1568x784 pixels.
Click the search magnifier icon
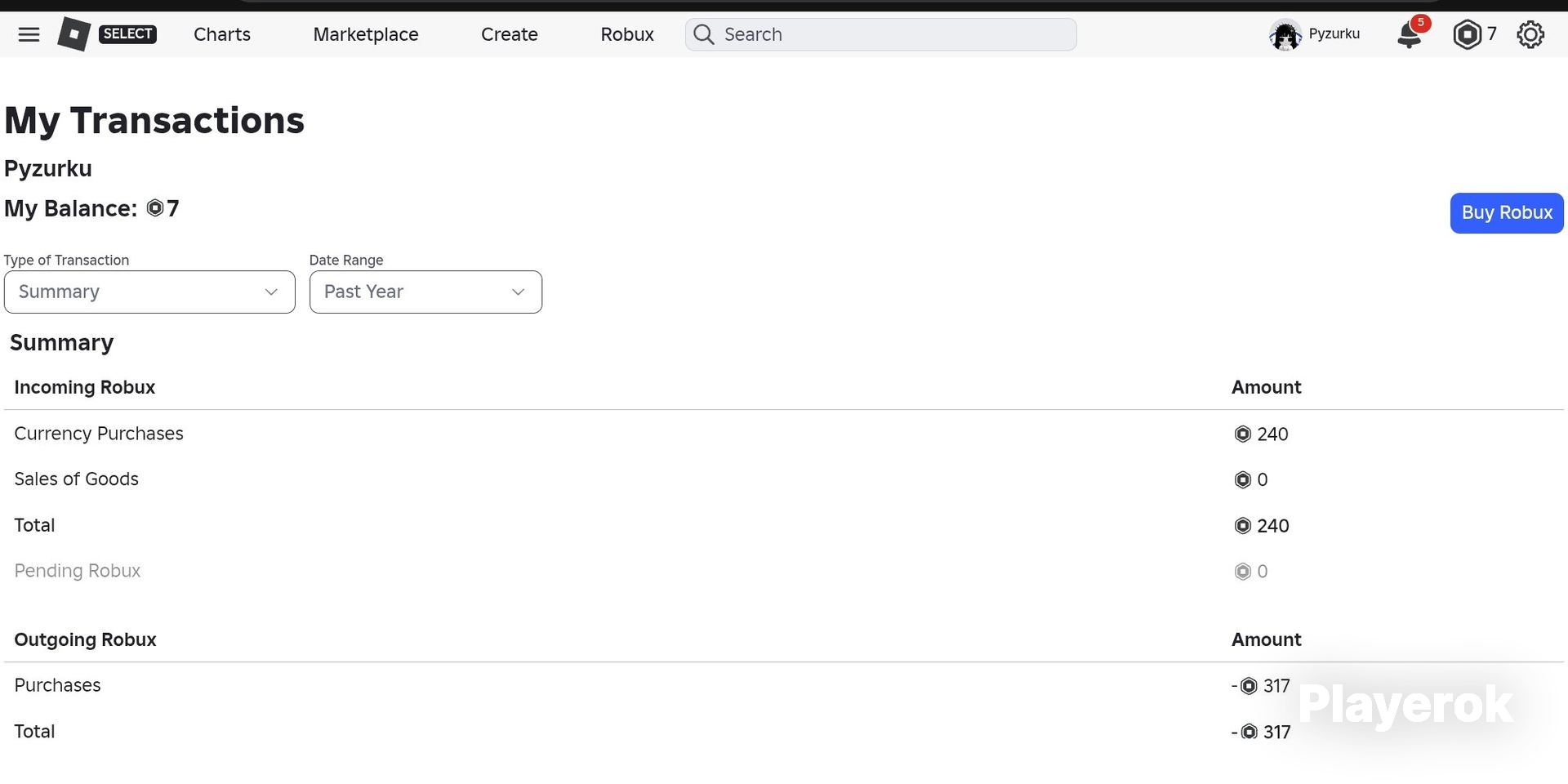click(703, 34)
